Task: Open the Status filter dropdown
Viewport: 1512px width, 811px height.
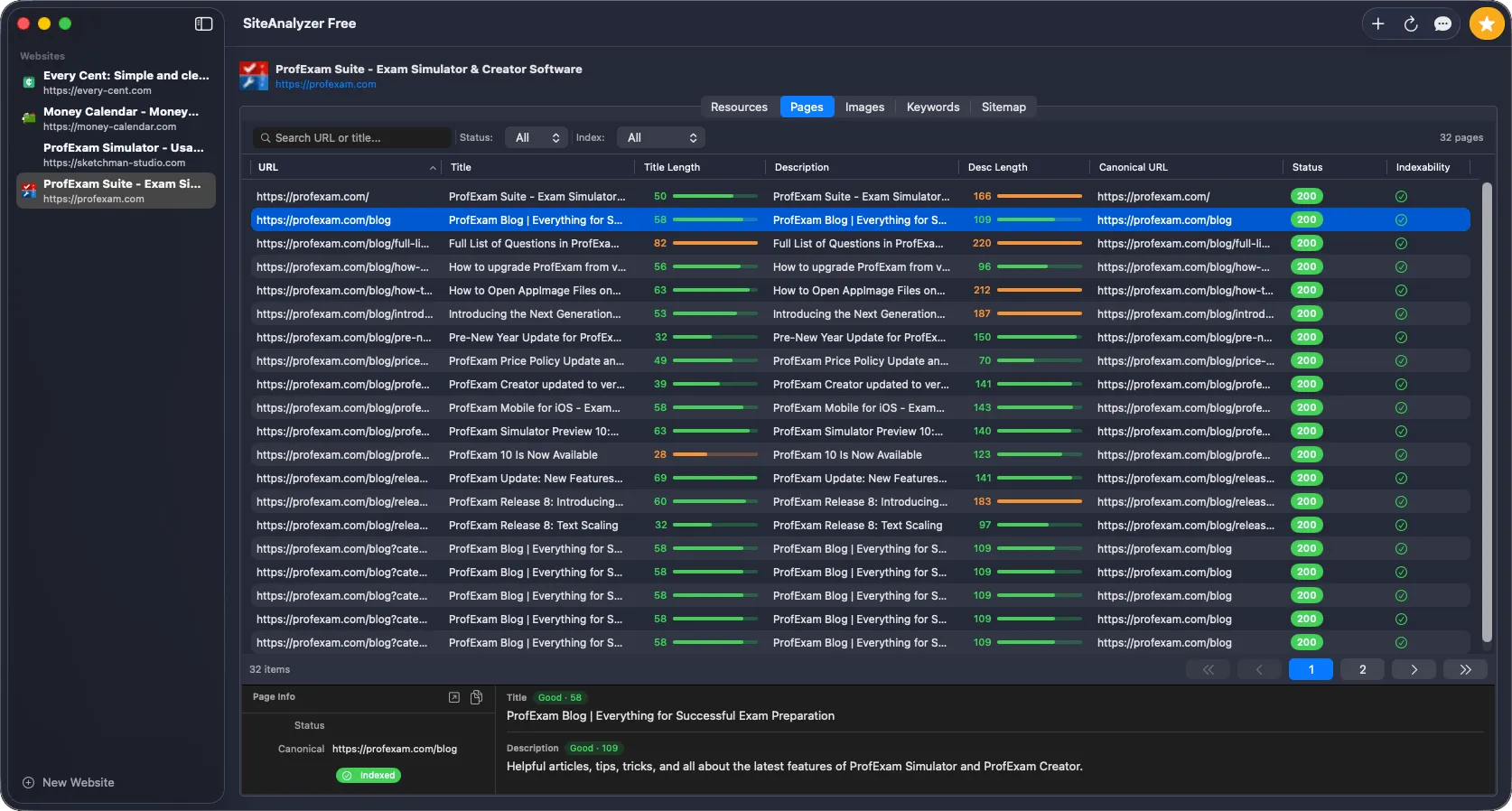Action: [x=537, y=137]
